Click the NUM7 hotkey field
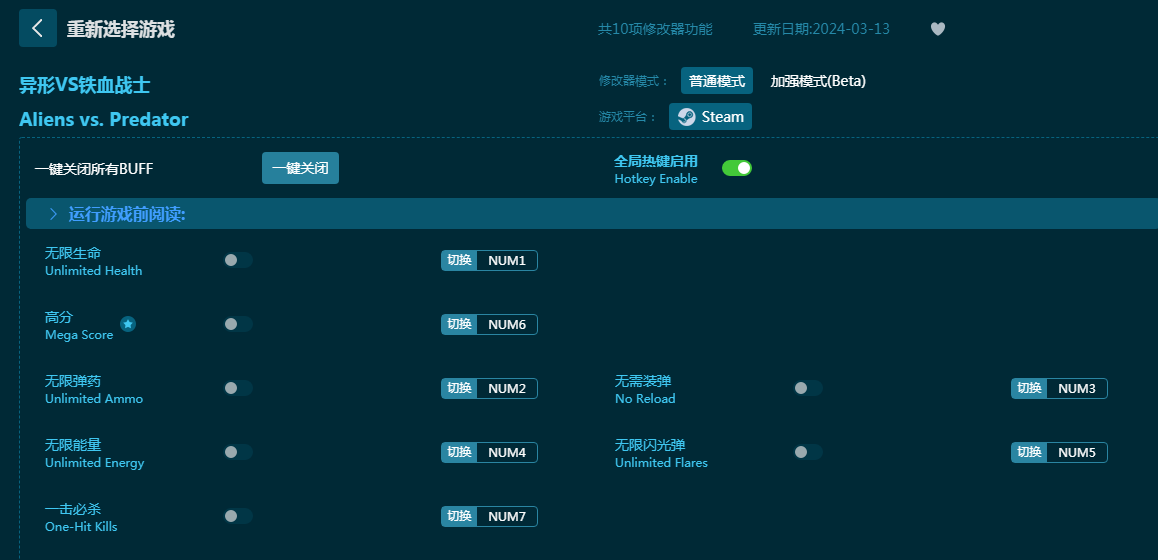The width and height of the screenshot is (1158, 560). [507, 516]
